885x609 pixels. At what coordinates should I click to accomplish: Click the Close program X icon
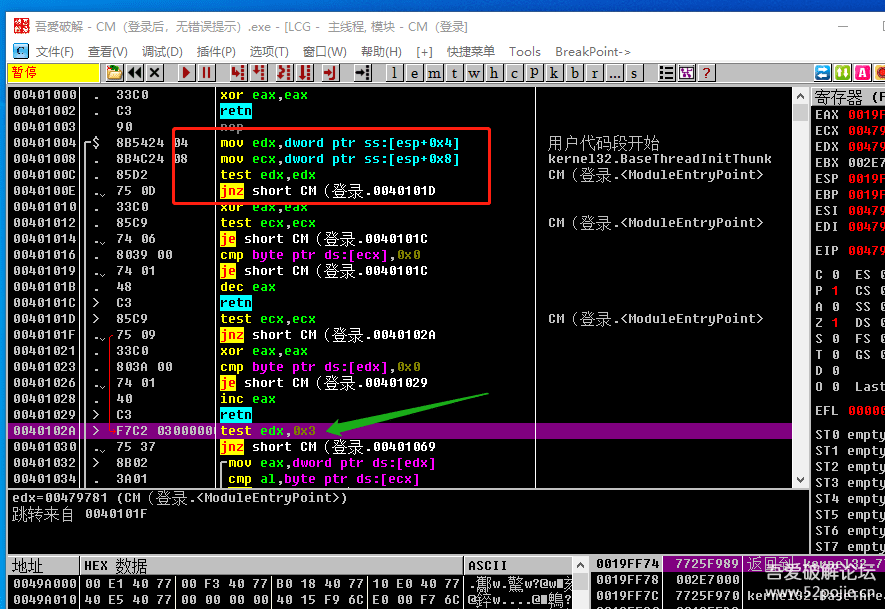pyautogui.click(x=155, y=73)
